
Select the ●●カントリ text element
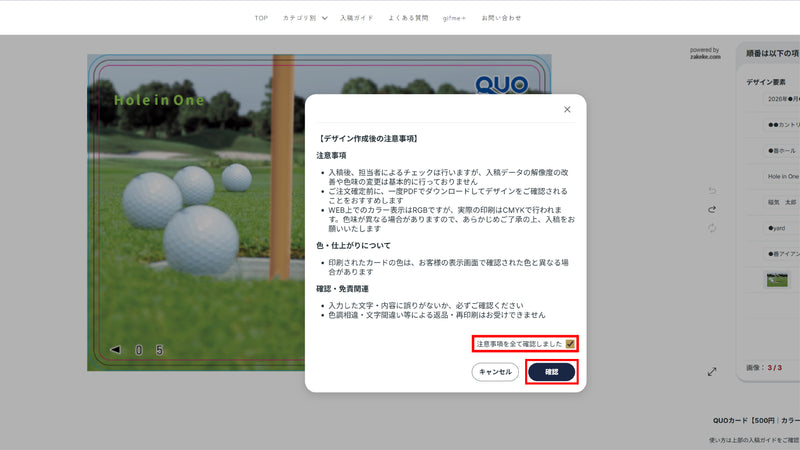coord(784,125)
